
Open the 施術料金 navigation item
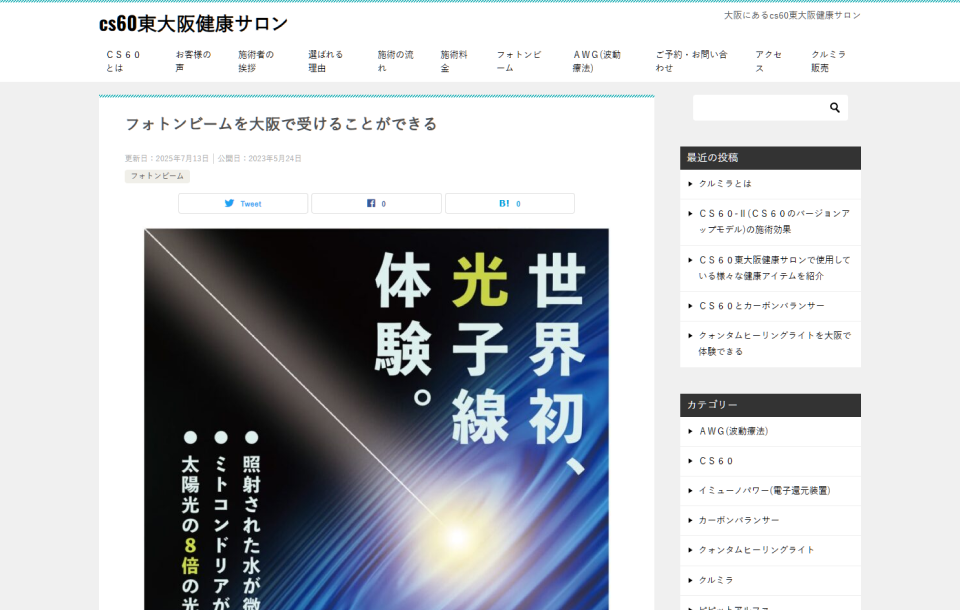coord(454,61)
